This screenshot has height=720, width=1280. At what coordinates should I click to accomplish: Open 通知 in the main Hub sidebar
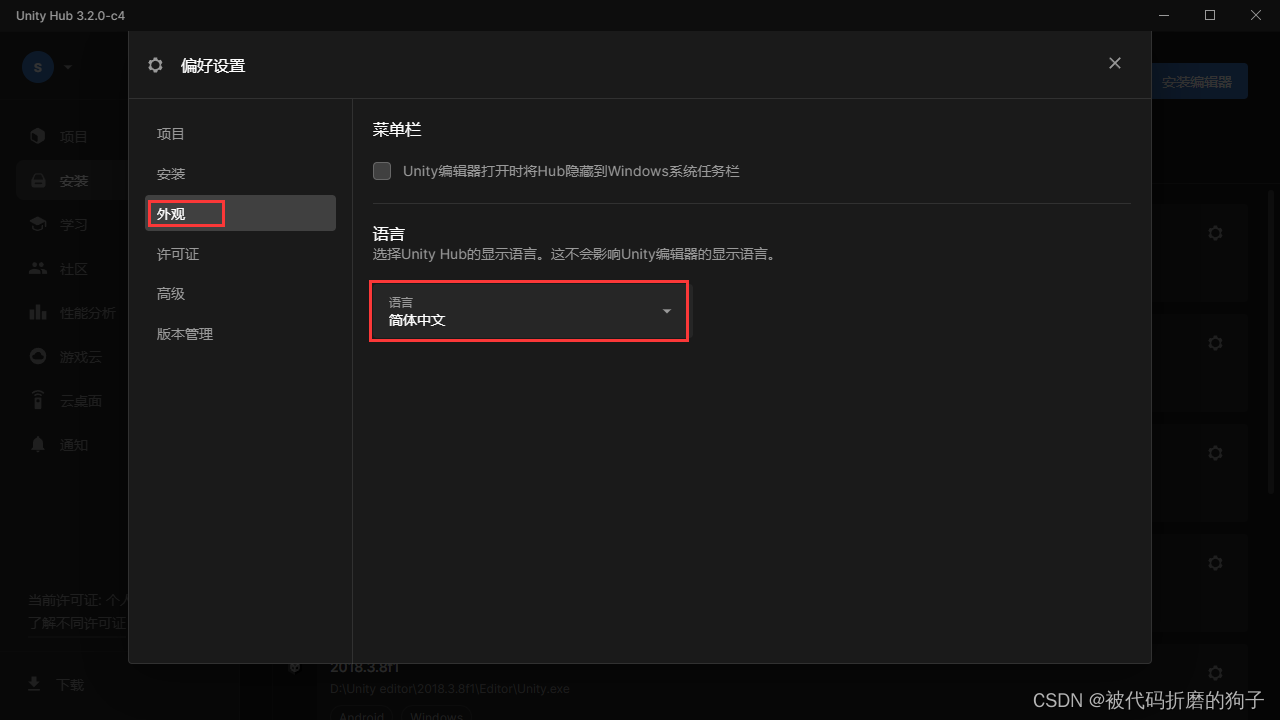point(72,445)
